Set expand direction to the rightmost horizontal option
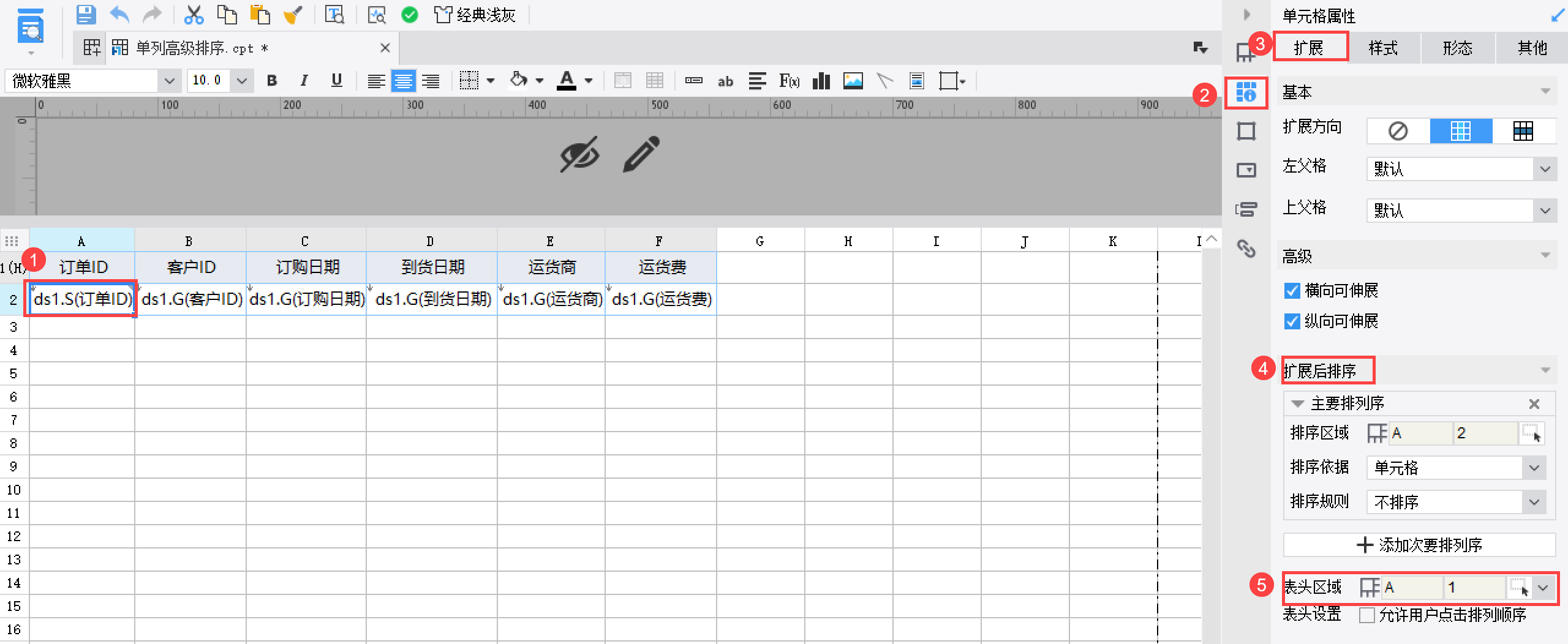Screen dimensions: 1568x644 point(1523,131)
